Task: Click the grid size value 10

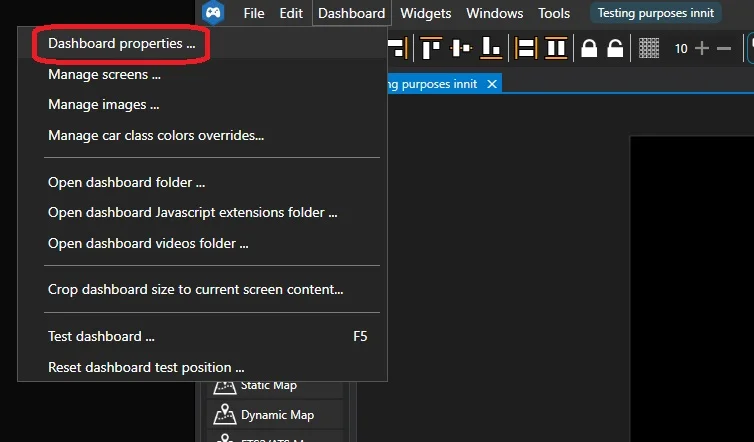Action: [x=681, y=49]
